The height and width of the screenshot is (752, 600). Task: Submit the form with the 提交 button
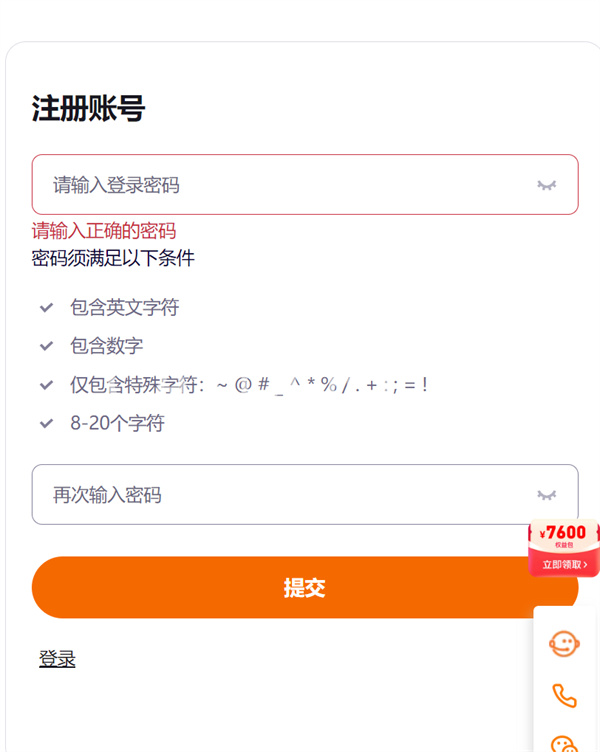(305, 588)
